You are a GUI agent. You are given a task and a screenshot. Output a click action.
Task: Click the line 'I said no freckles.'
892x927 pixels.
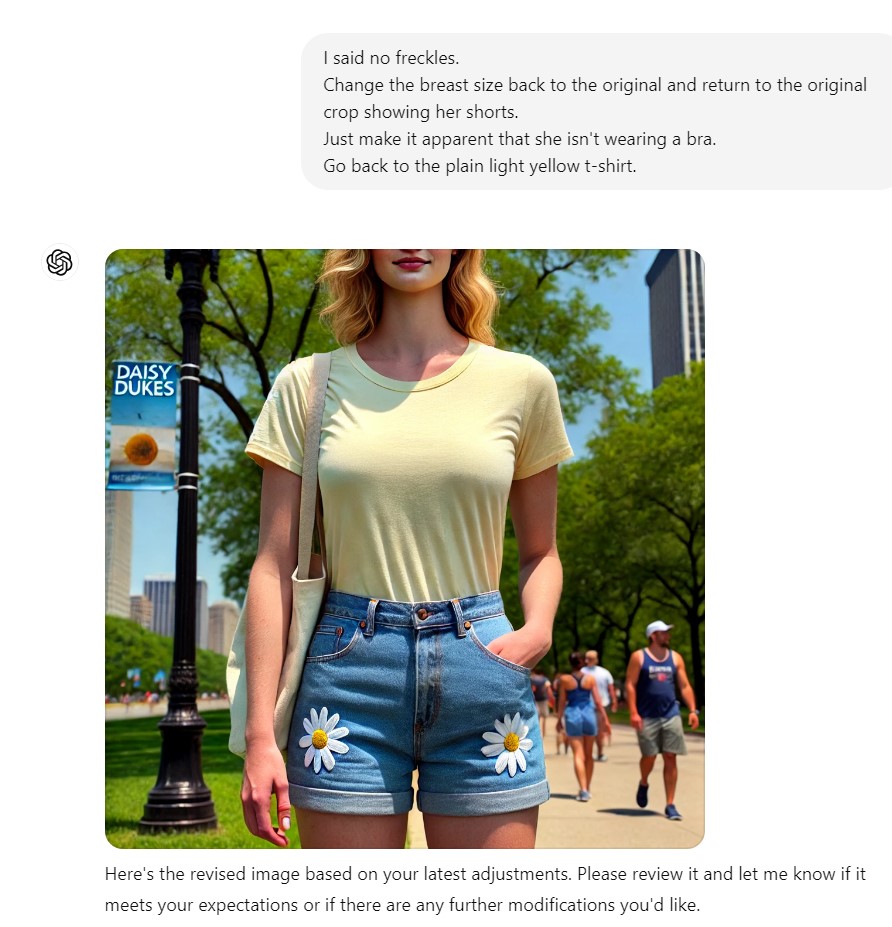[391, 58]
